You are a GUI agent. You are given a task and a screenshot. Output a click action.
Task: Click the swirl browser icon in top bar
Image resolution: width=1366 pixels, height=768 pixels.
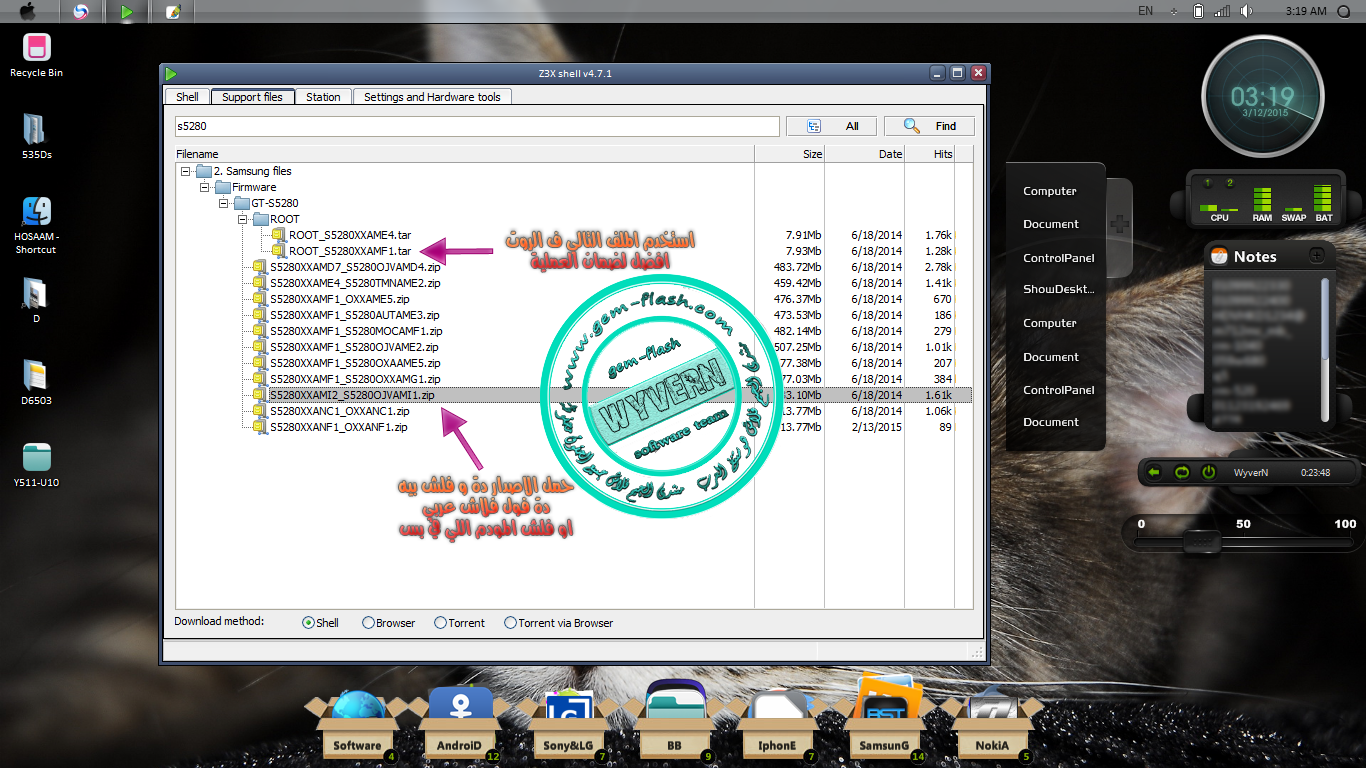tap(82, 12)
